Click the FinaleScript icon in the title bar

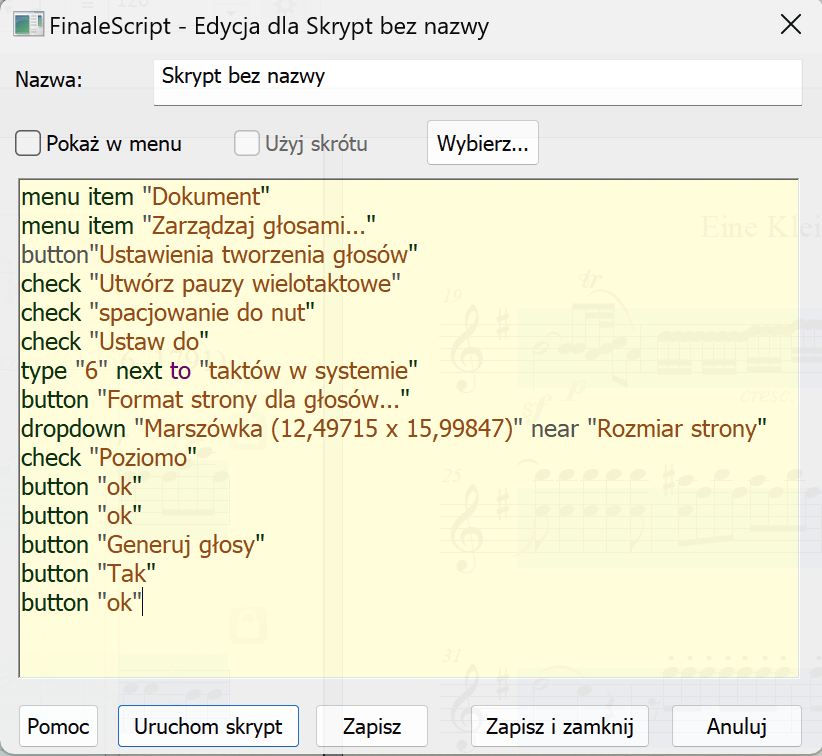pyautogui.click(x=28, y=25)
